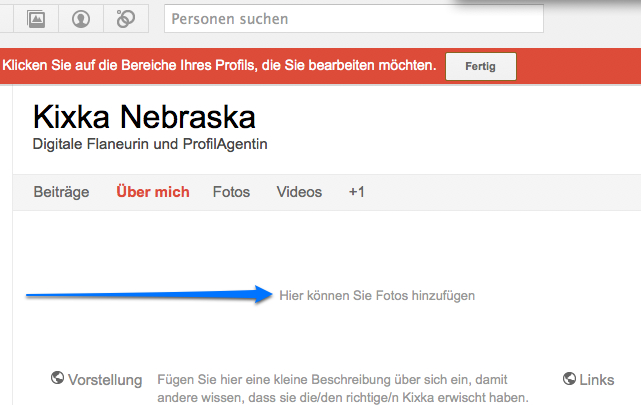Screen dimensions: 641x405
Task: Click the Links section label
Action: [596, 380]
